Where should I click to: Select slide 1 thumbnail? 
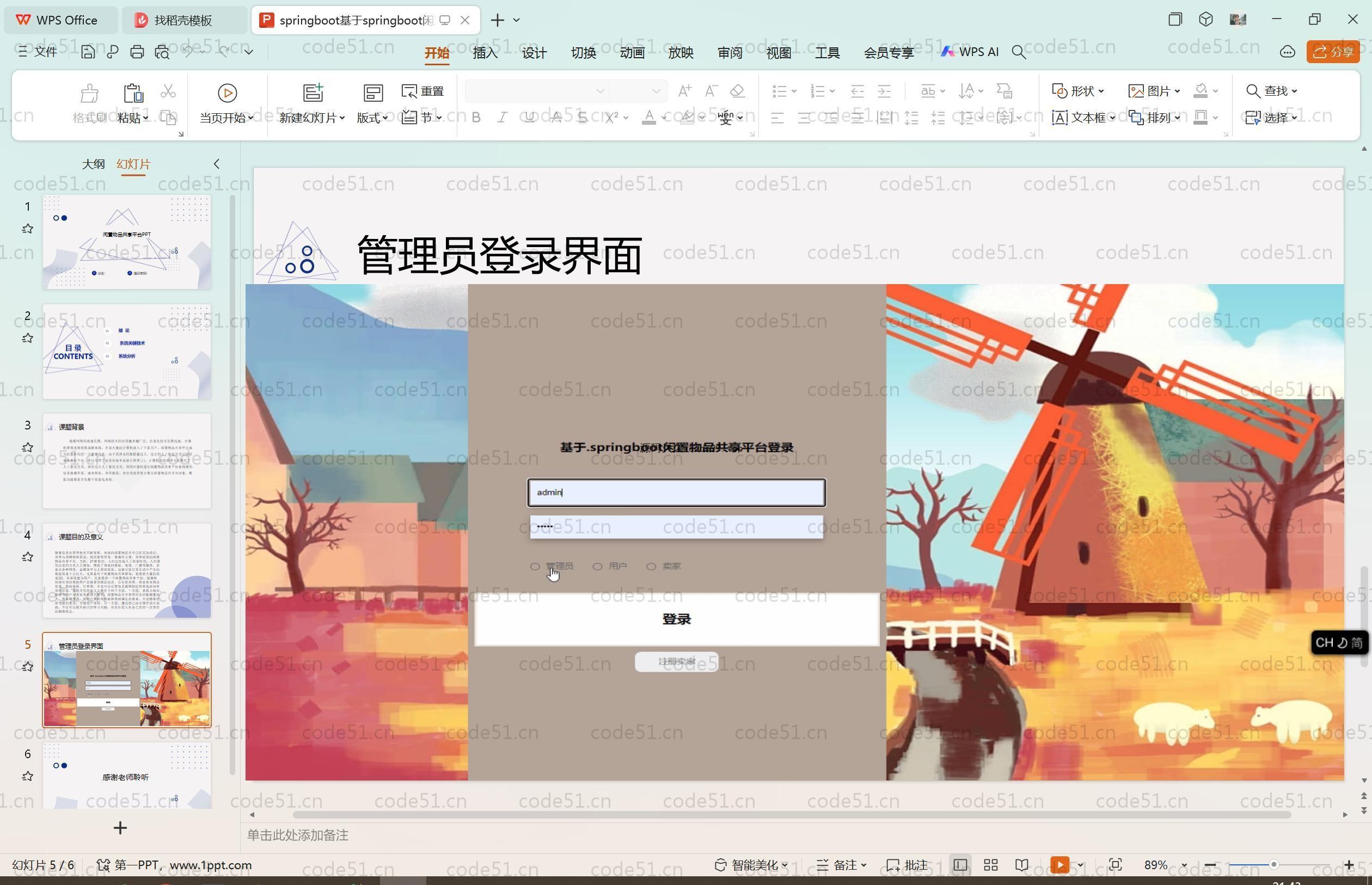click(126, 242)
